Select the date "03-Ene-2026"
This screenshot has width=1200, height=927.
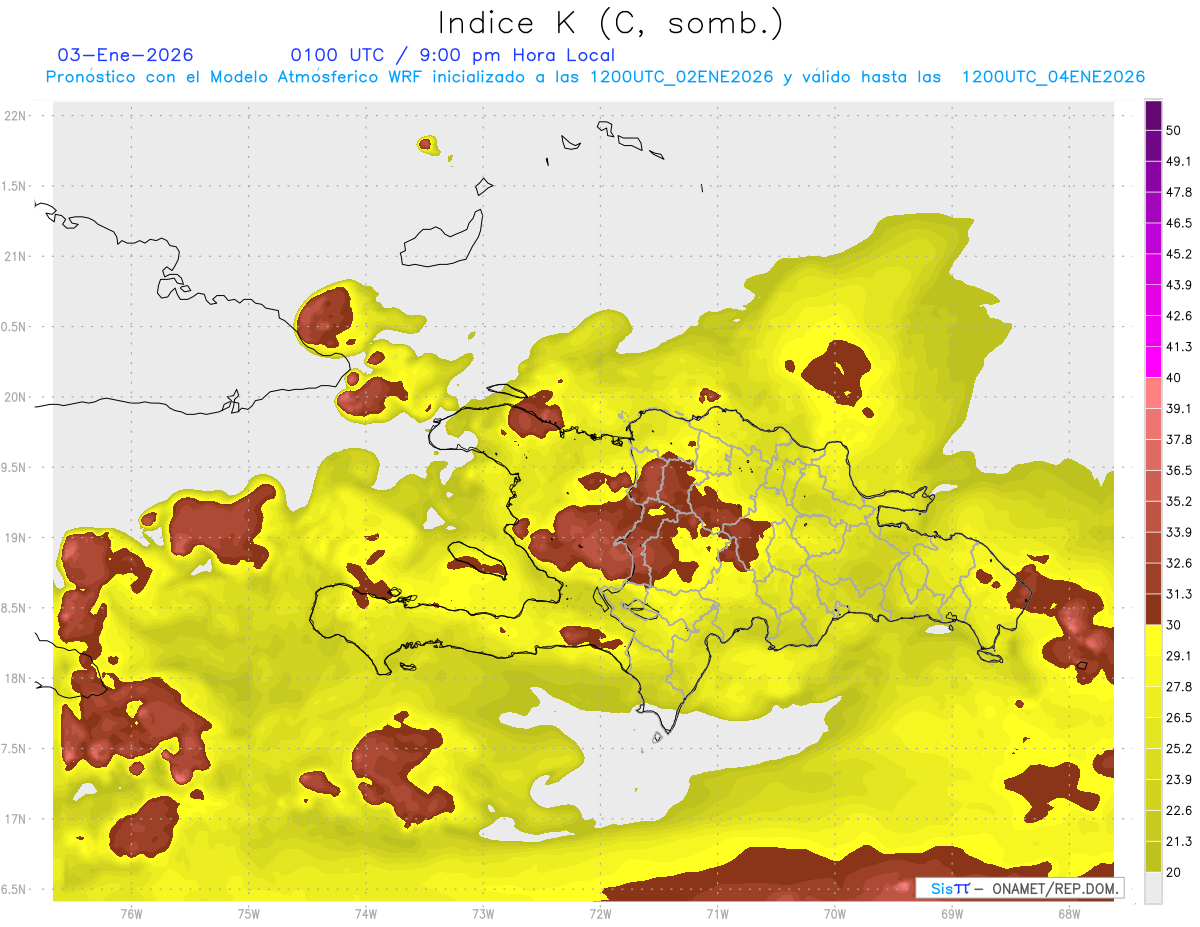point(126,55)
